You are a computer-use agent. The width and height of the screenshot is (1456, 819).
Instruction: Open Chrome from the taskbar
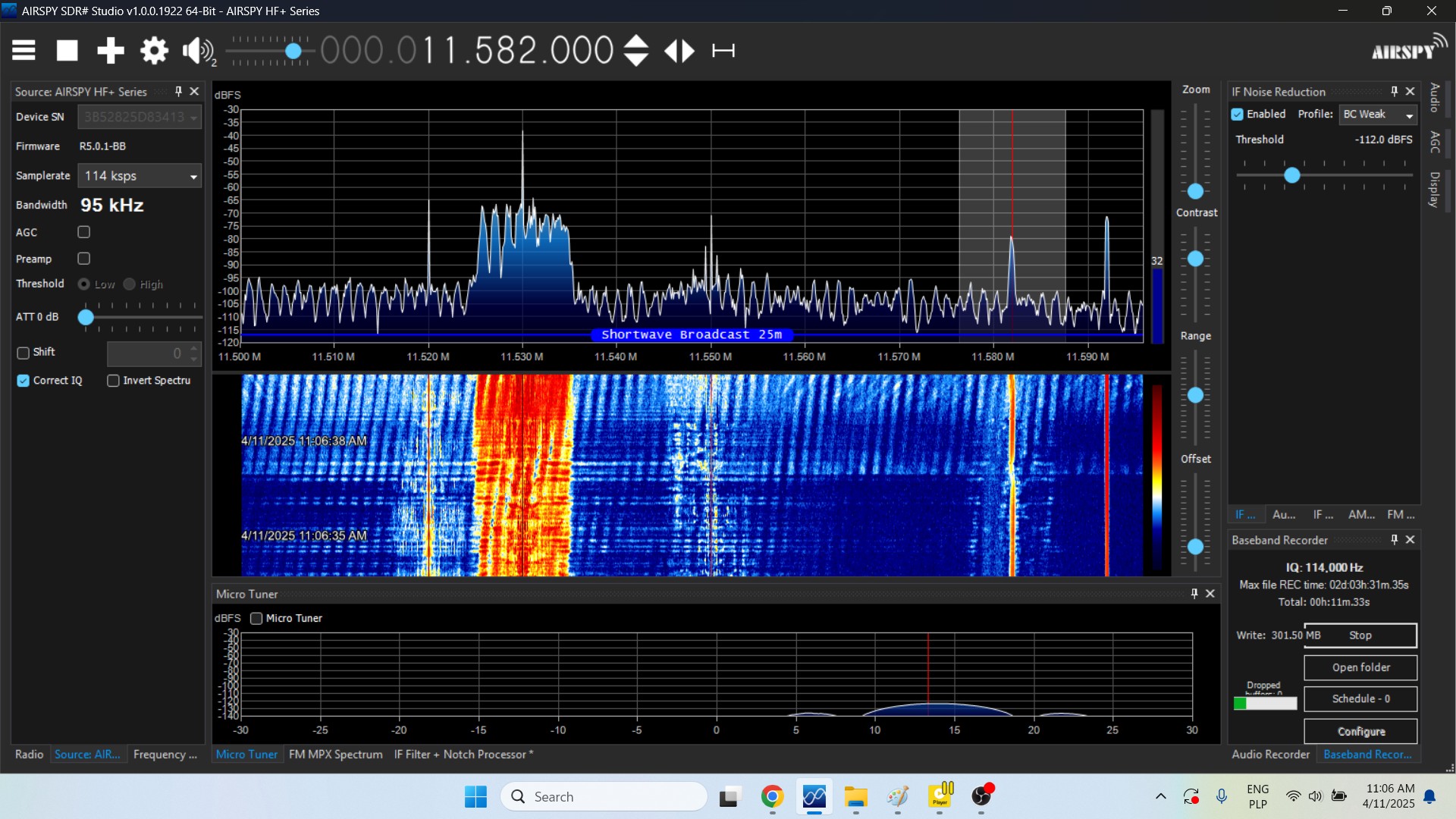point(772,796)
